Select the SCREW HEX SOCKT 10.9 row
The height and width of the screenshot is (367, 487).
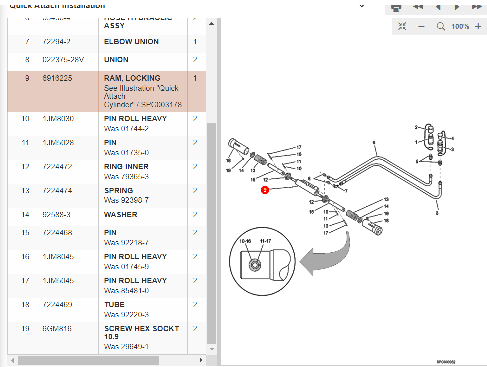click(107, 338)
